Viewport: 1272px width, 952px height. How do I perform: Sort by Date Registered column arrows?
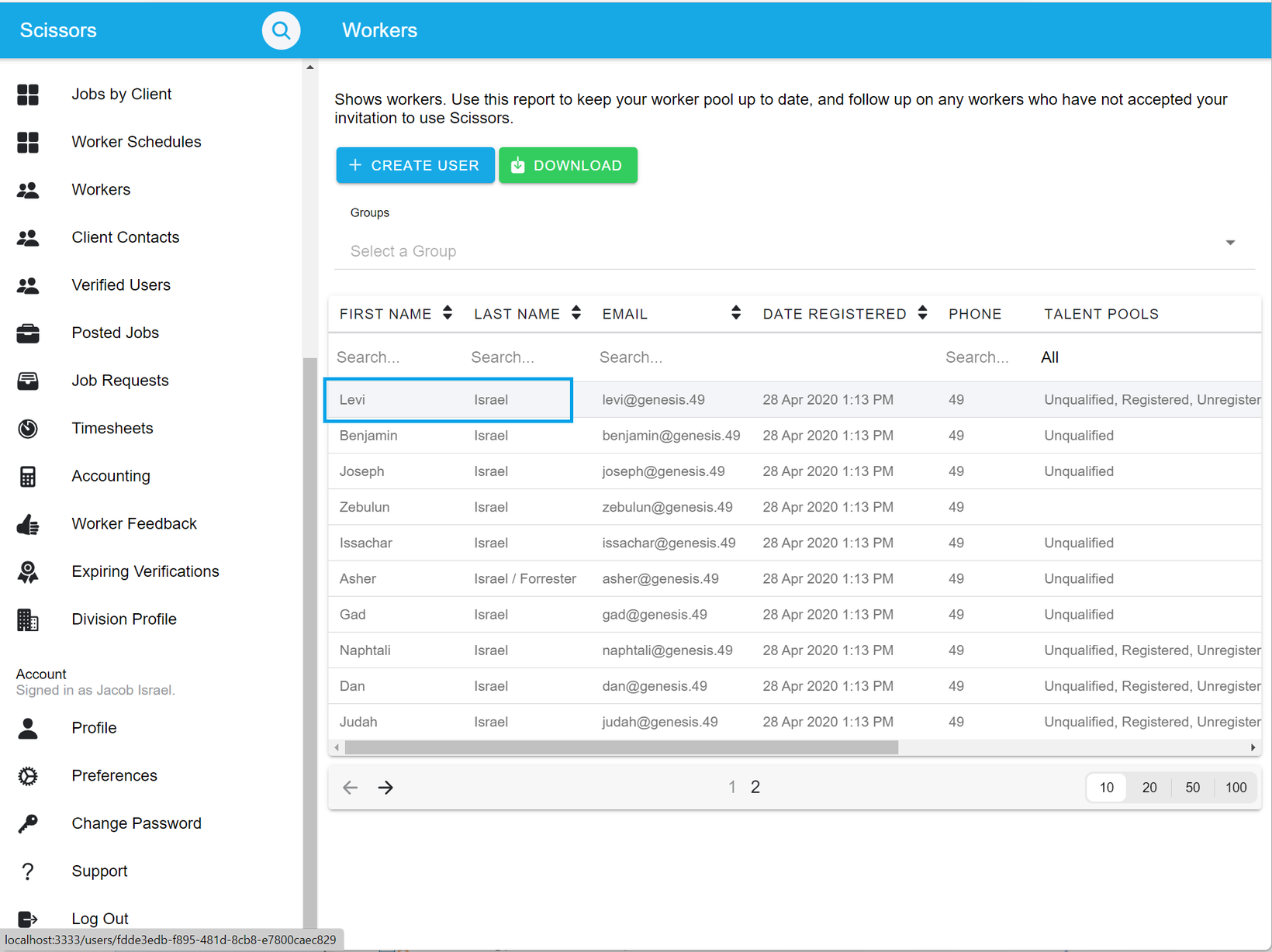(x=922, y=313)
